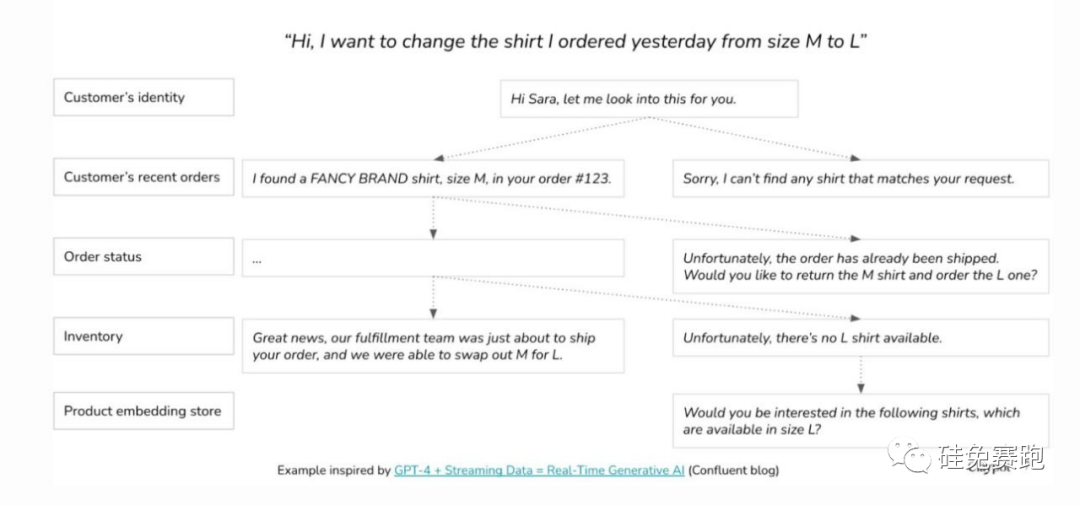Click the "(Confluent blog)" caption text
This screenshot has height=505, width=1080.
pos(733,470)
